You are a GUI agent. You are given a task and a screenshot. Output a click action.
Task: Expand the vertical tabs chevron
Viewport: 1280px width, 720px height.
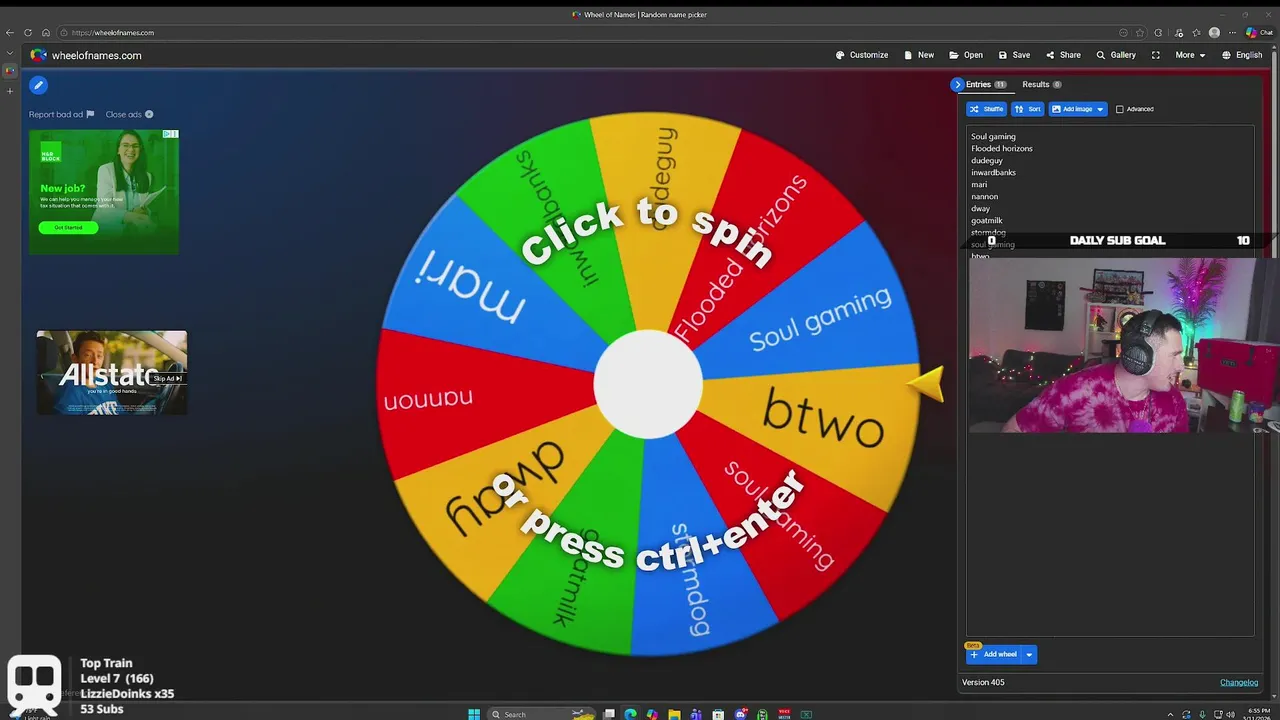[x=10, y=53]
